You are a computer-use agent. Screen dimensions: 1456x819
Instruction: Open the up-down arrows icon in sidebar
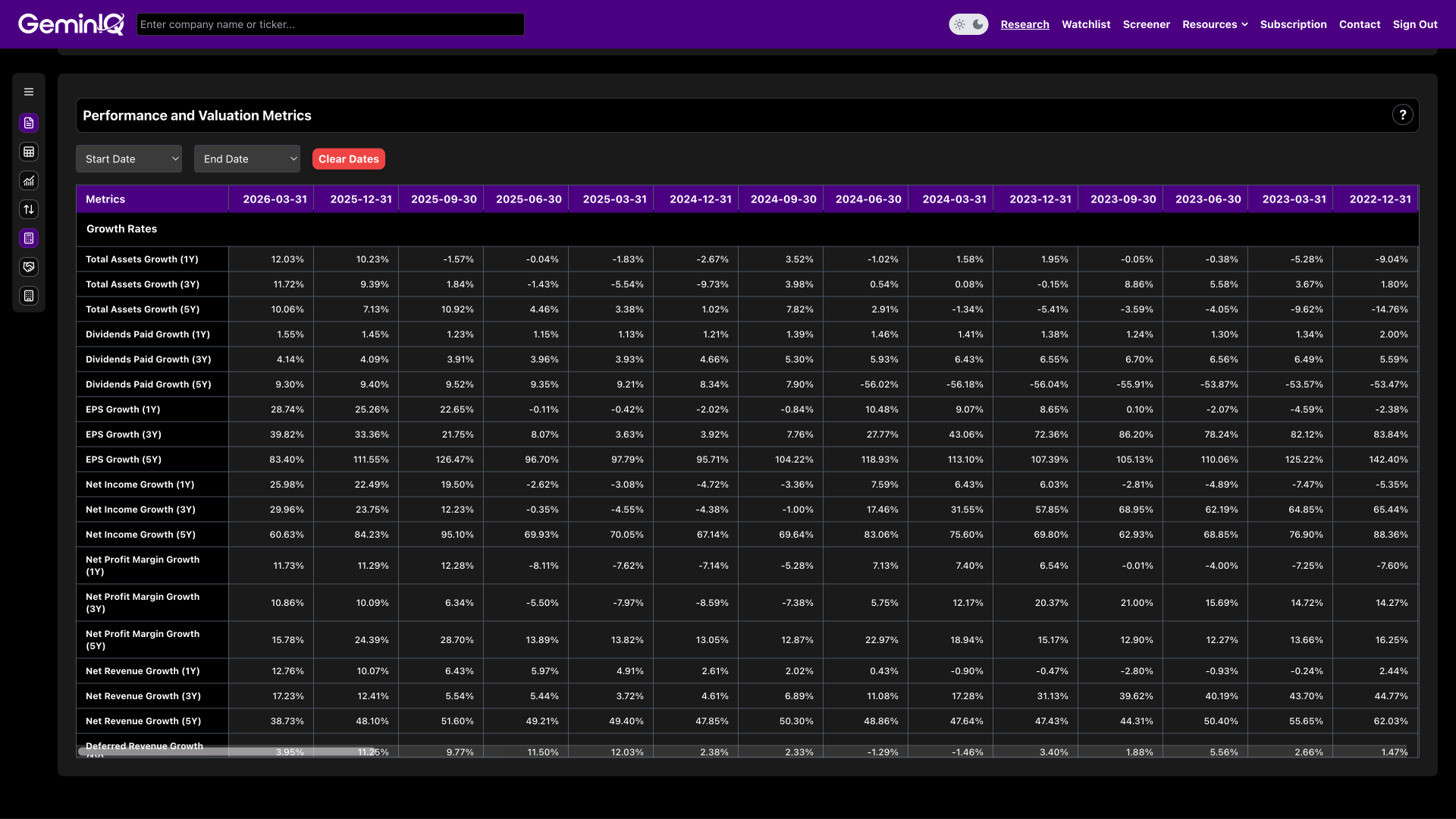coord(29,209)
